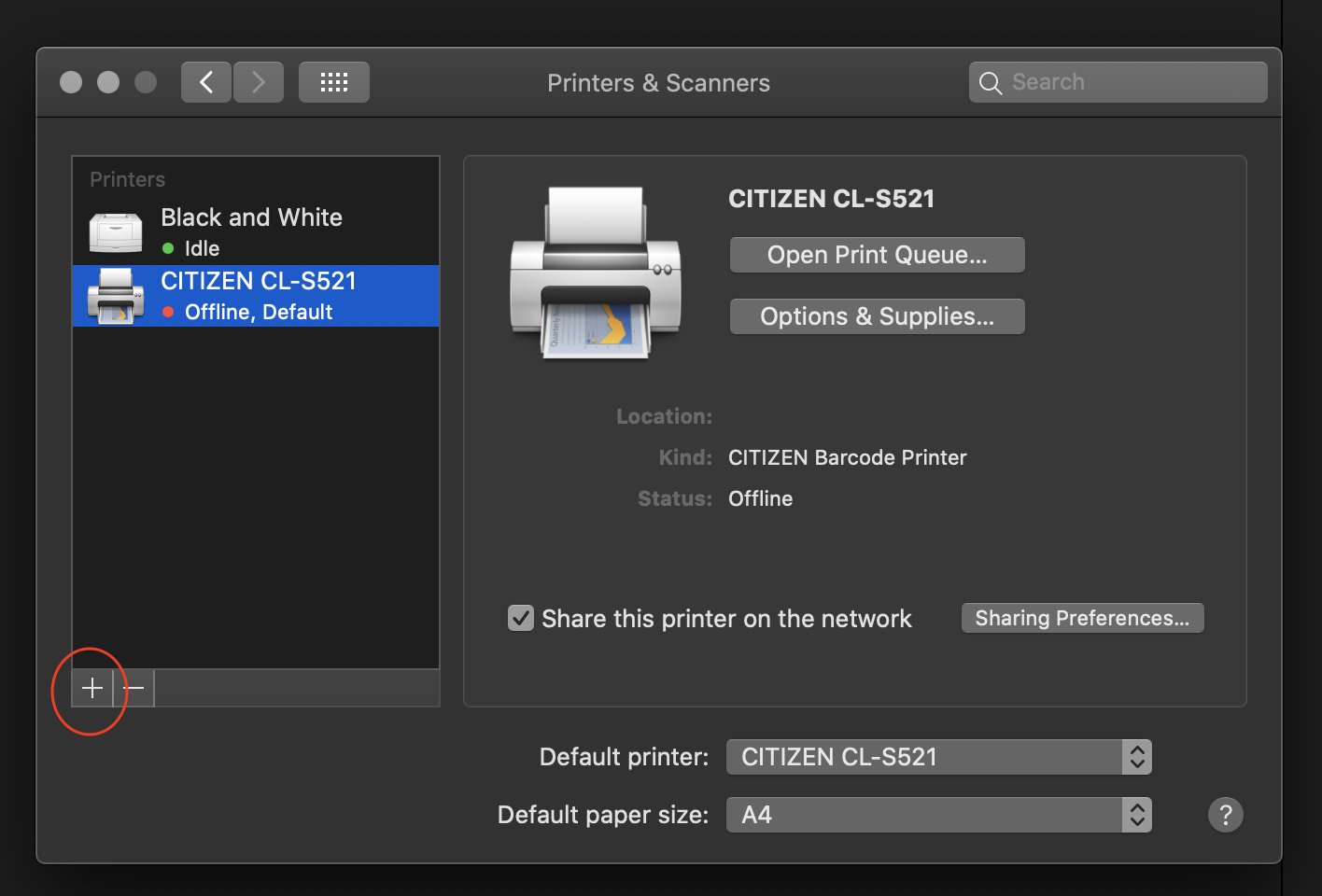The height and width of the screenshot is (896, 1322).
Task: Show all preferences via grid icon
Action: pyautogui.click(x=334, y=82)
